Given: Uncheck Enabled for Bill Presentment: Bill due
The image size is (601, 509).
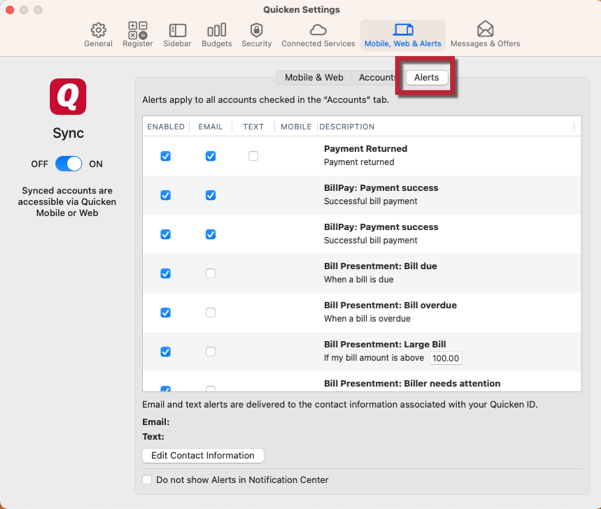Looking at the screenshot, I should 166,273.
